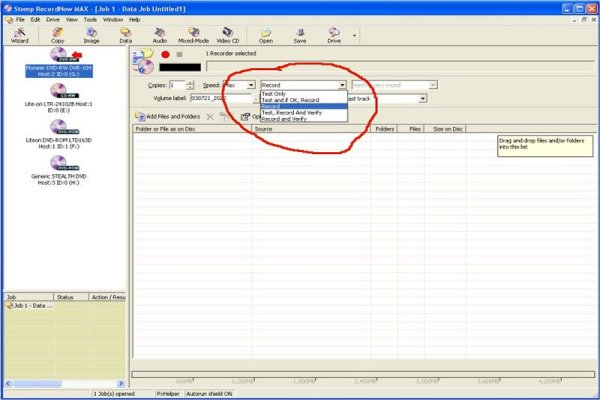Click the job list scroll right arrow
Screen dimensions: 600x400
pos(121,383)
